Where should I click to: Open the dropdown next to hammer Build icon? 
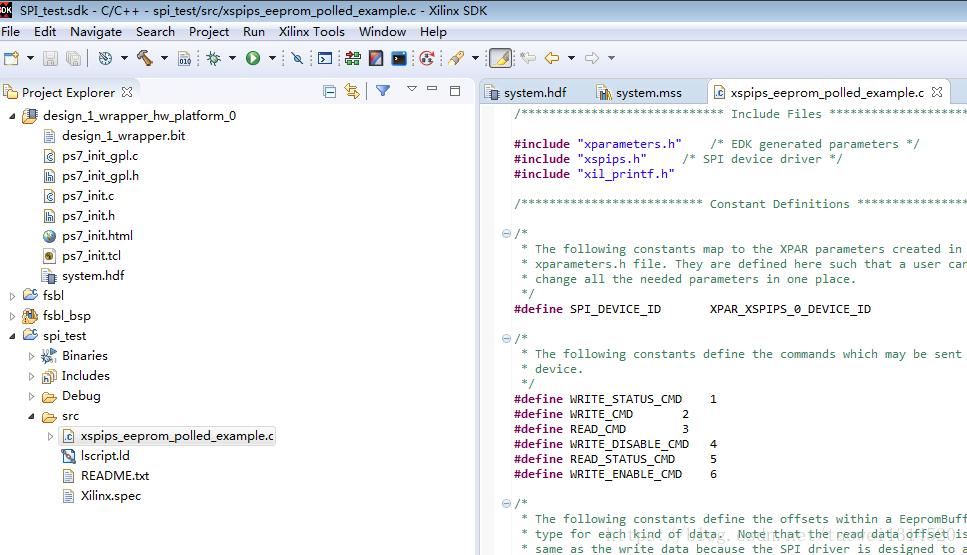164,58
